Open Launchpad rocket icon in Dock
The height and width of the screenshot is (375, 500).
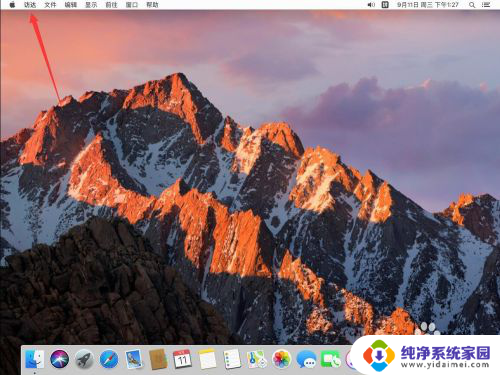click(x=84, y=359)
